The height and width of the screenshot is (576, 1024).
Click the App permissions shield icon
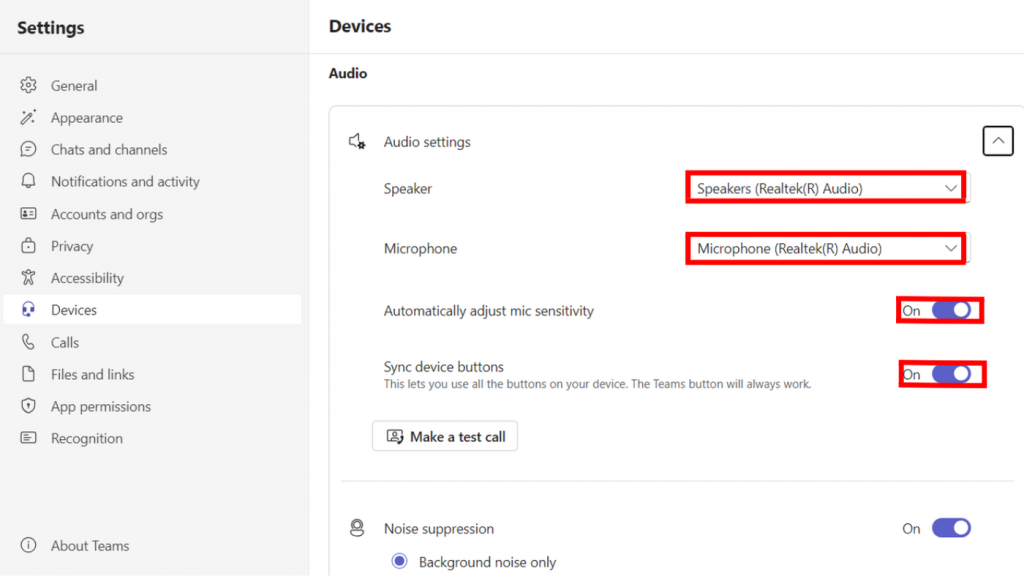click(28, 406)
